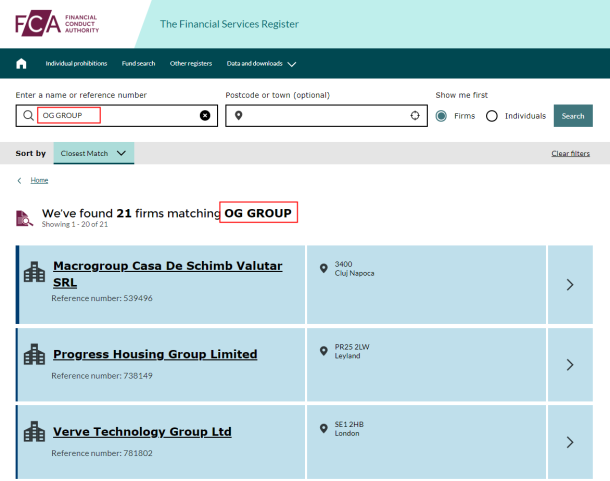Click into the postcode or town field
This screenshot has width=610, height=481.
326,116
